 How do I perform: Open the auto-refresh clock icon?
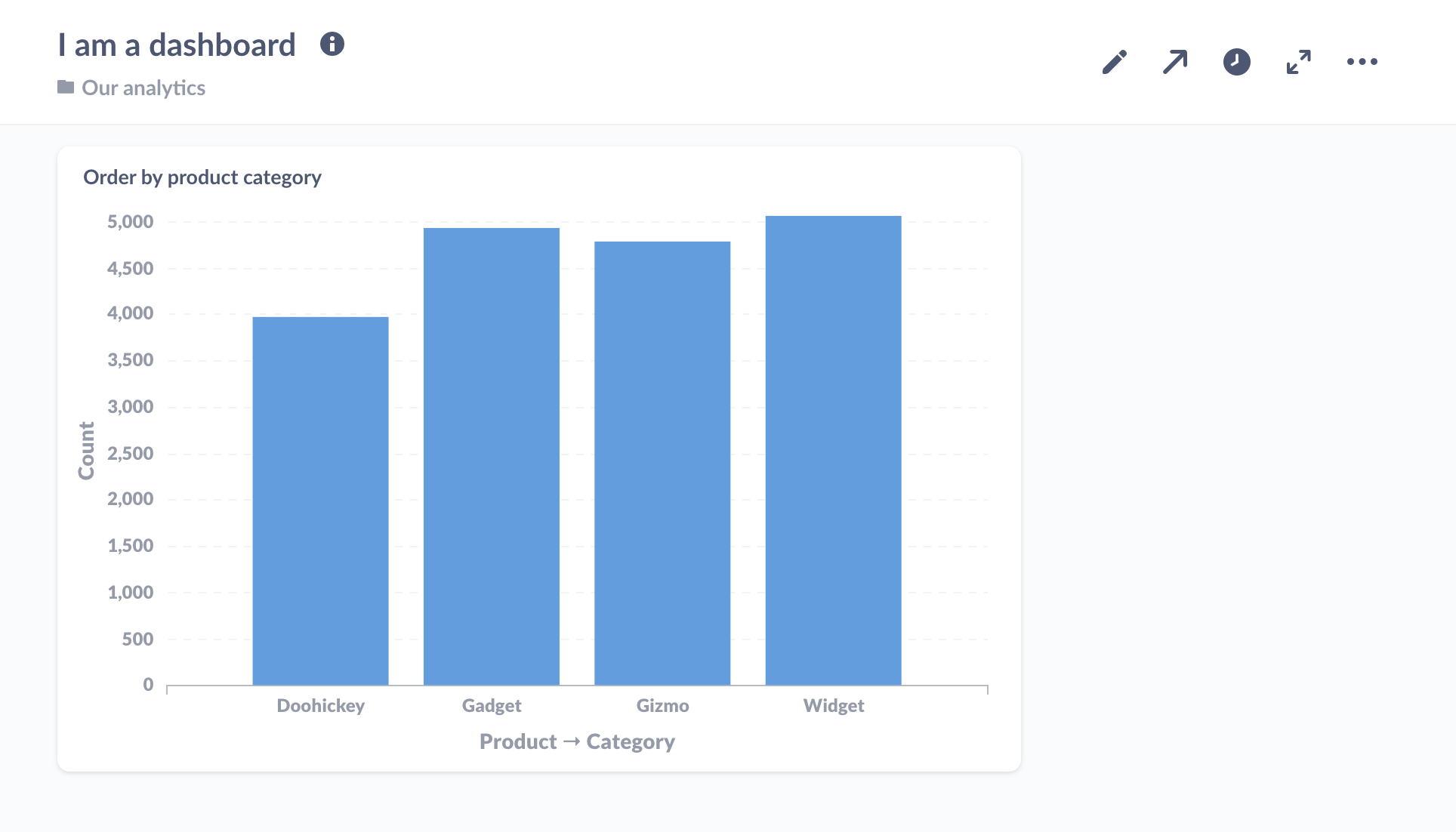click(1236, 62)
